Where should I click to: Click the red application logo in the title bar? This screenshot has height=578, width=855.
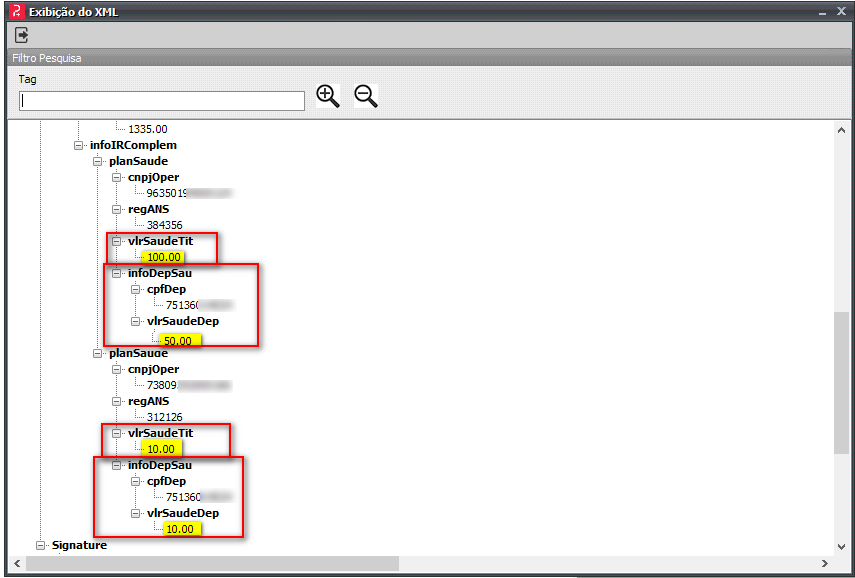(17, 11)
